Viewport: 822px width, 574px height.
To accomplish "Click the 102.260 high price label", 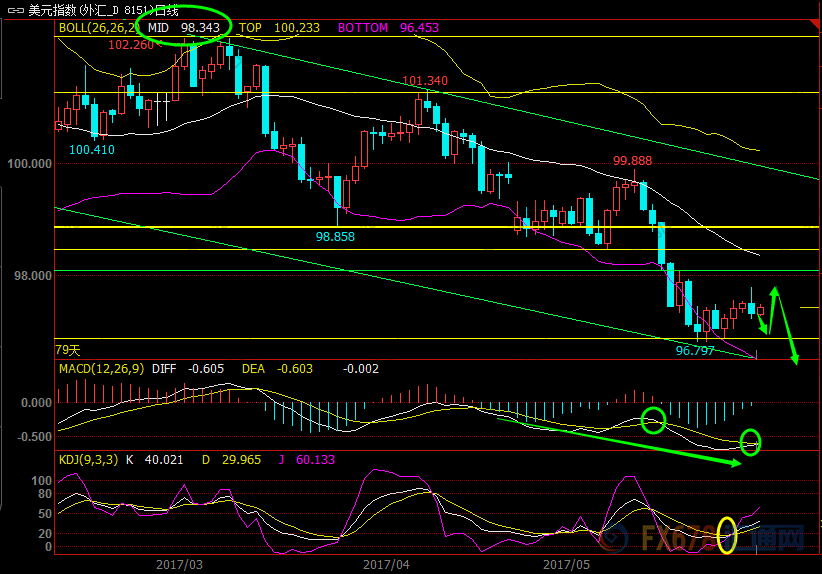I will point(131,45).
